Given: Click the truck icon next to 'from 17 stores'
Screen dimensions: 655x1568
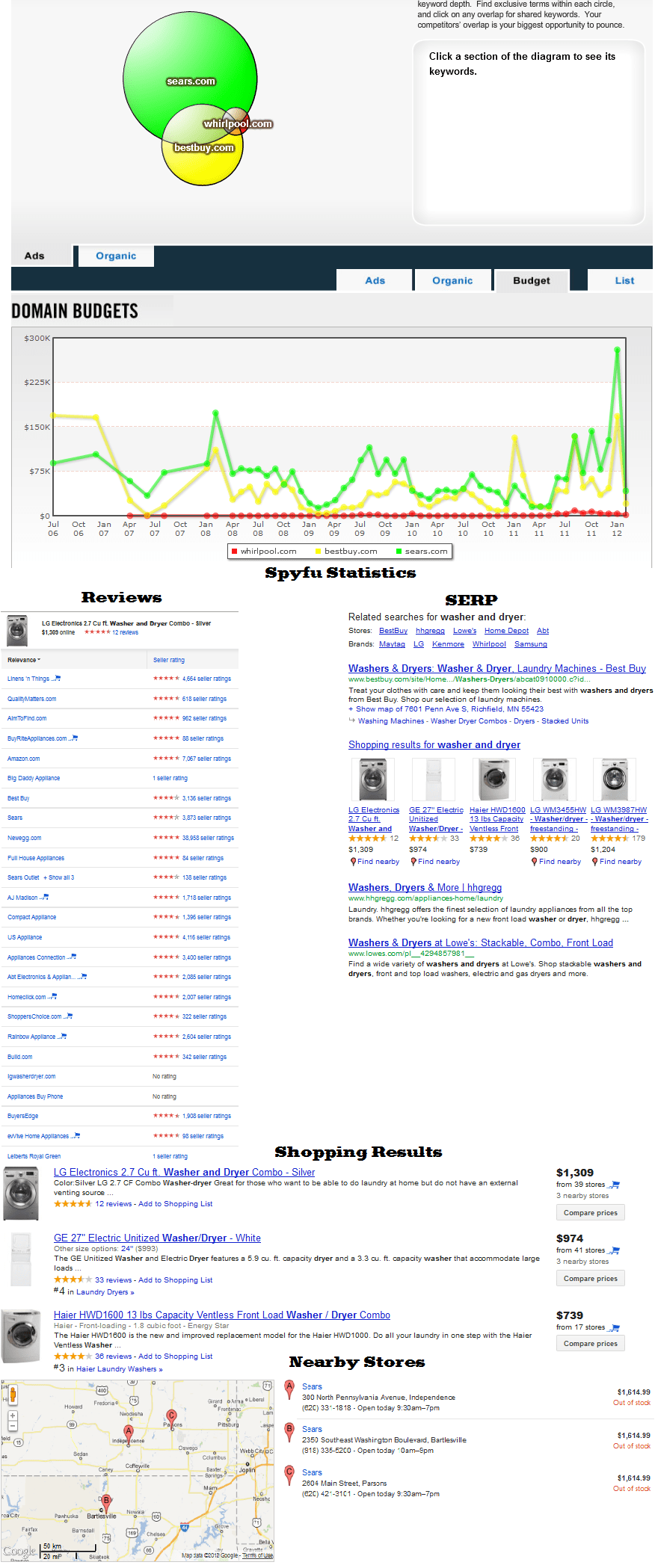Looking at the screenshot, I should [x=615, y=1327].
